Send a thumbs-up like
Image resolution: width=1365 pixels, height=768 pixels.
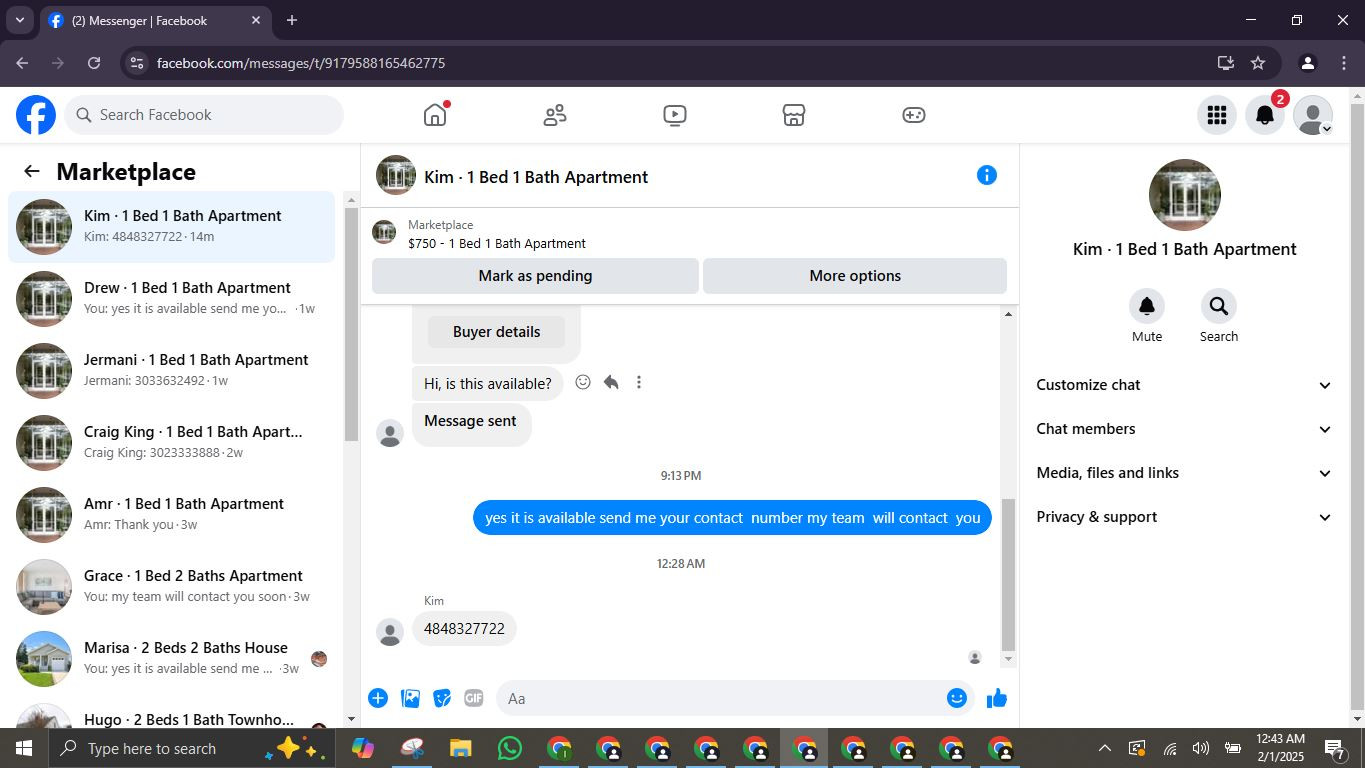(997, 698)
